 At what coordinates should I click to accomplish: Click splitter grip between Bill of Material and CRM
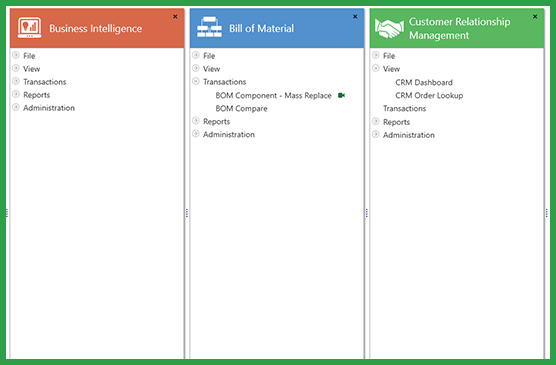coord(367,213)
